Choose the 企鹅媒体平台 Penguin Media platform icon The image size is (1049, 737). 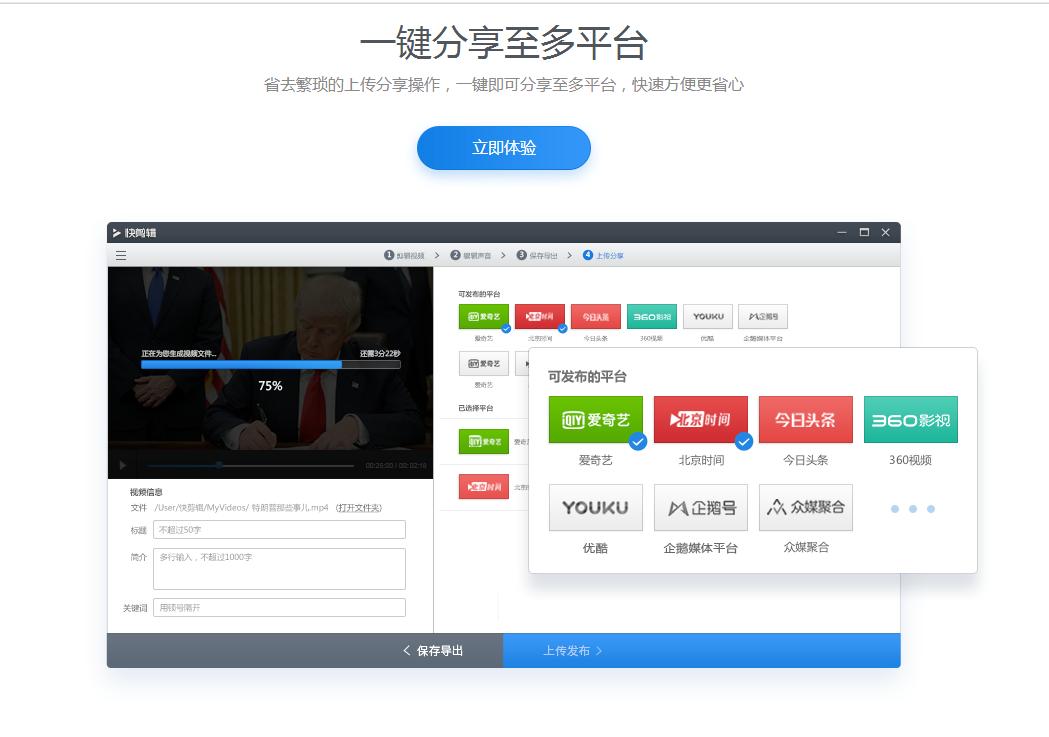(x=700, y=507)
